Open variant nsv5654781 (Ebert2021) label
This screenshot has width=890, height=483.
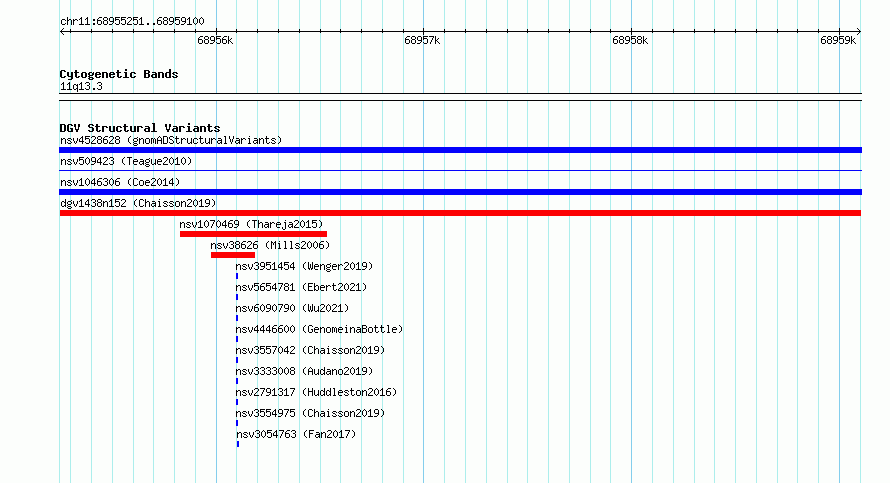(x=301, y=287)
